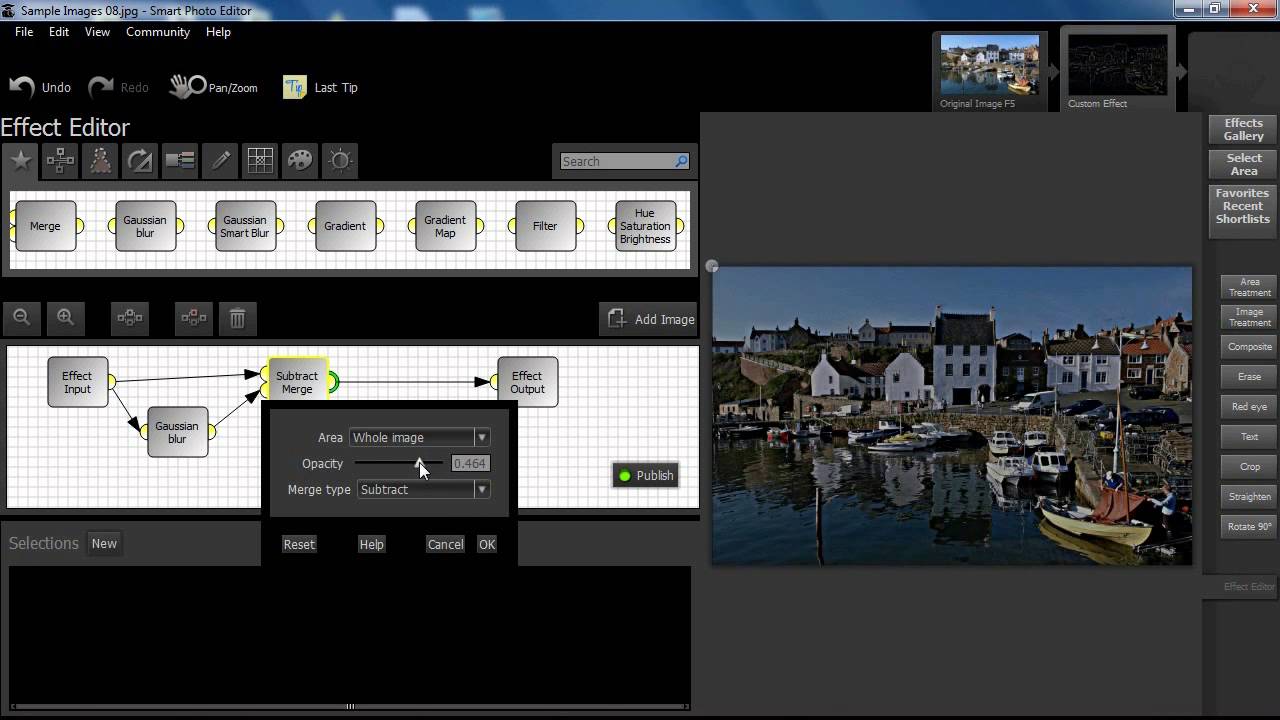Confirm merge settings with OK

pyautogui.click(x=487, y=544)
